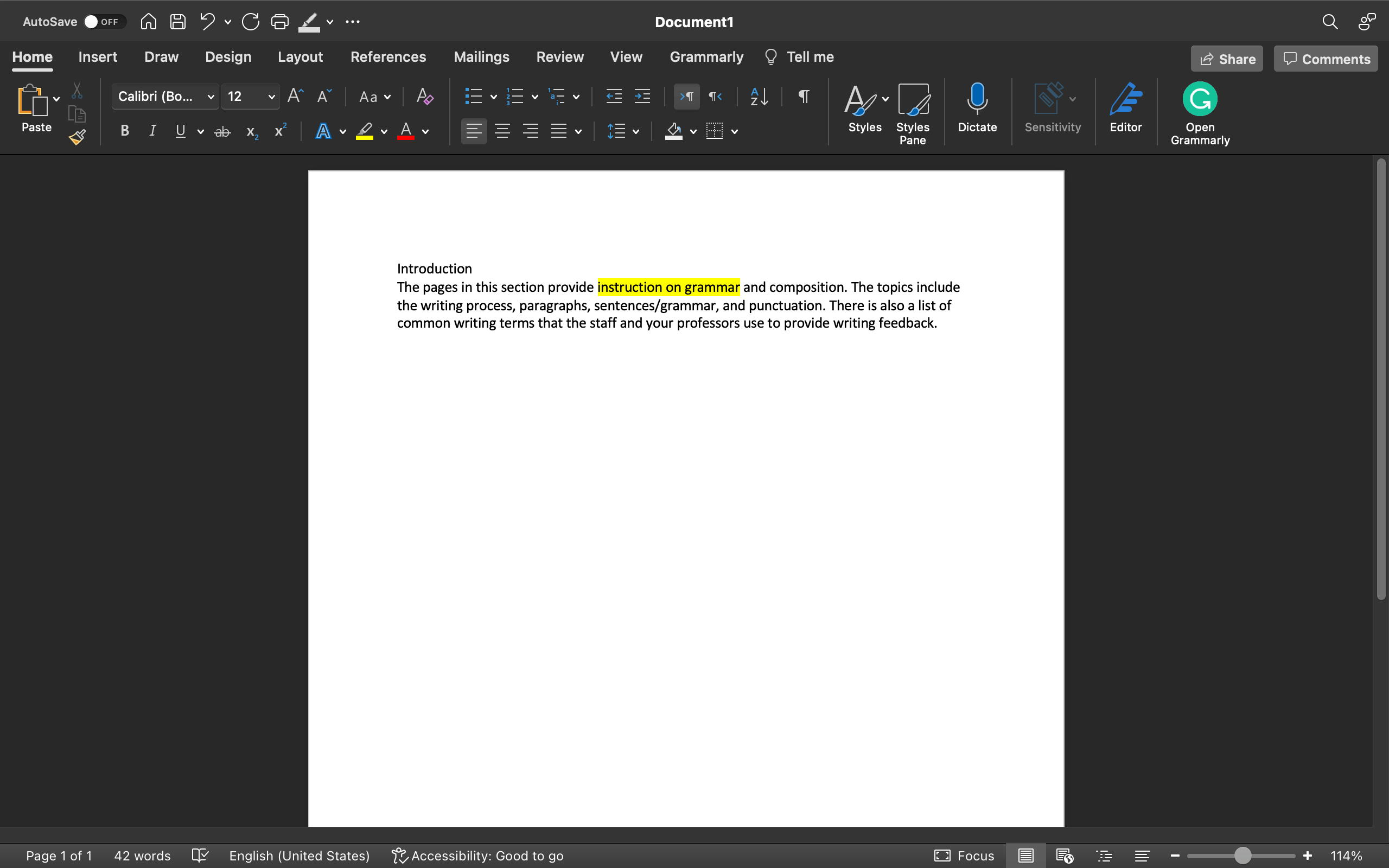The height and width of the screenshot is (868, 1389).
Task: Save the document with the floppy icon
Action: point(178,22)
